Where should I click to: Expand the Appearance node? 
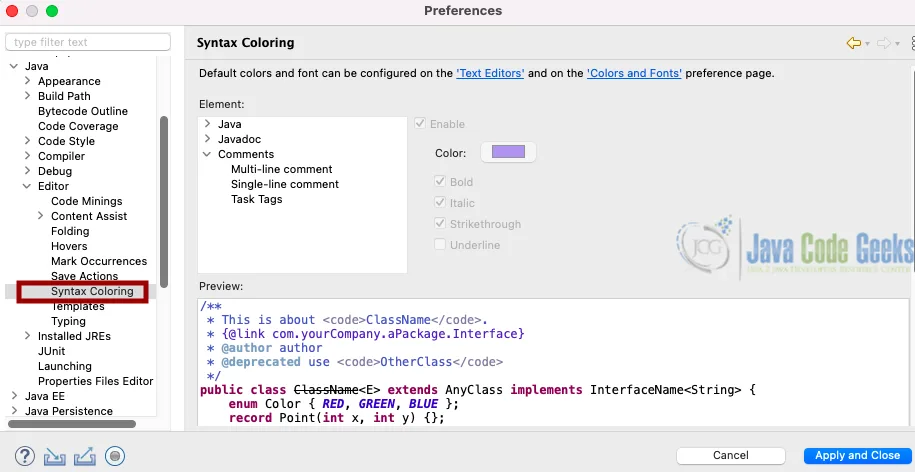[27, 81]
